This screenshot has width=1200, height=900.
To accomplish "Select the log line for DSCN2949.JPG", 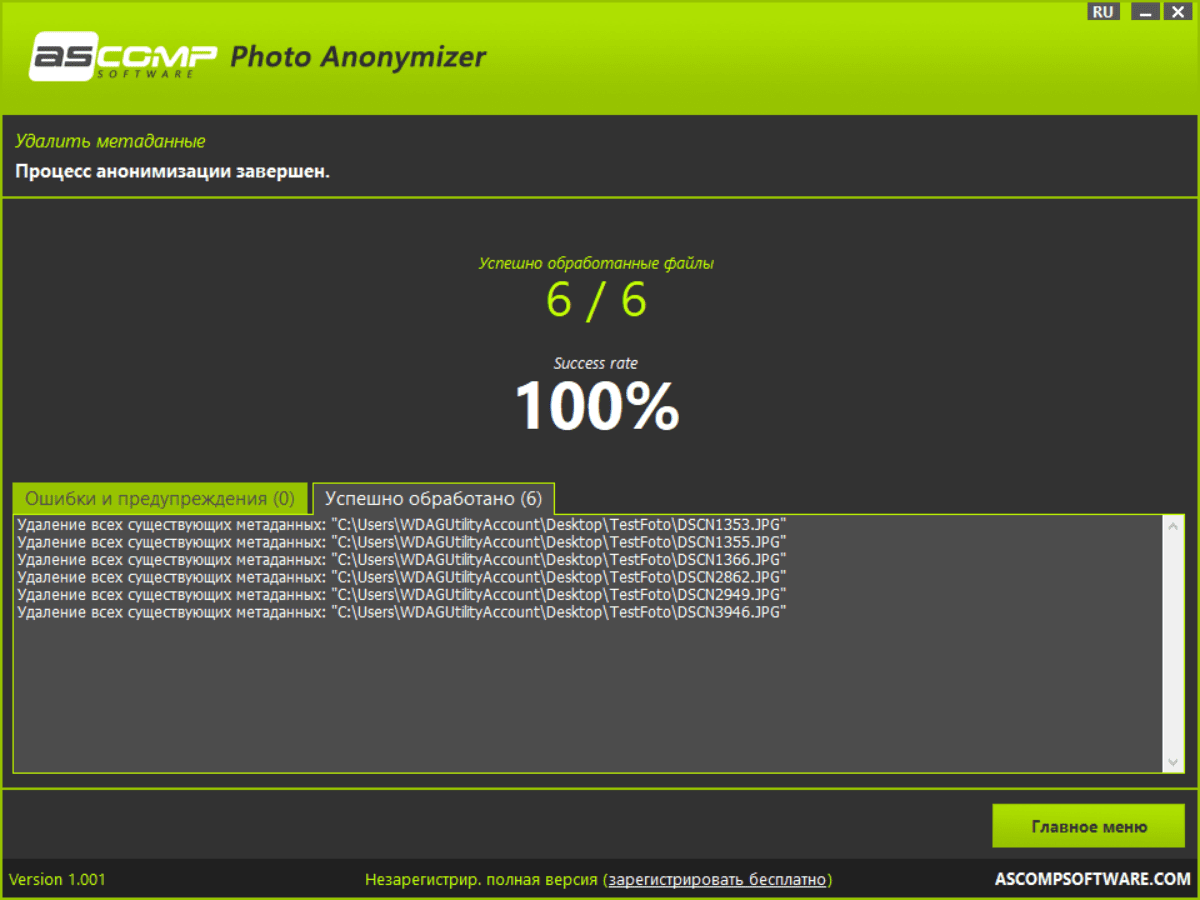I will (x=402, y=595).
